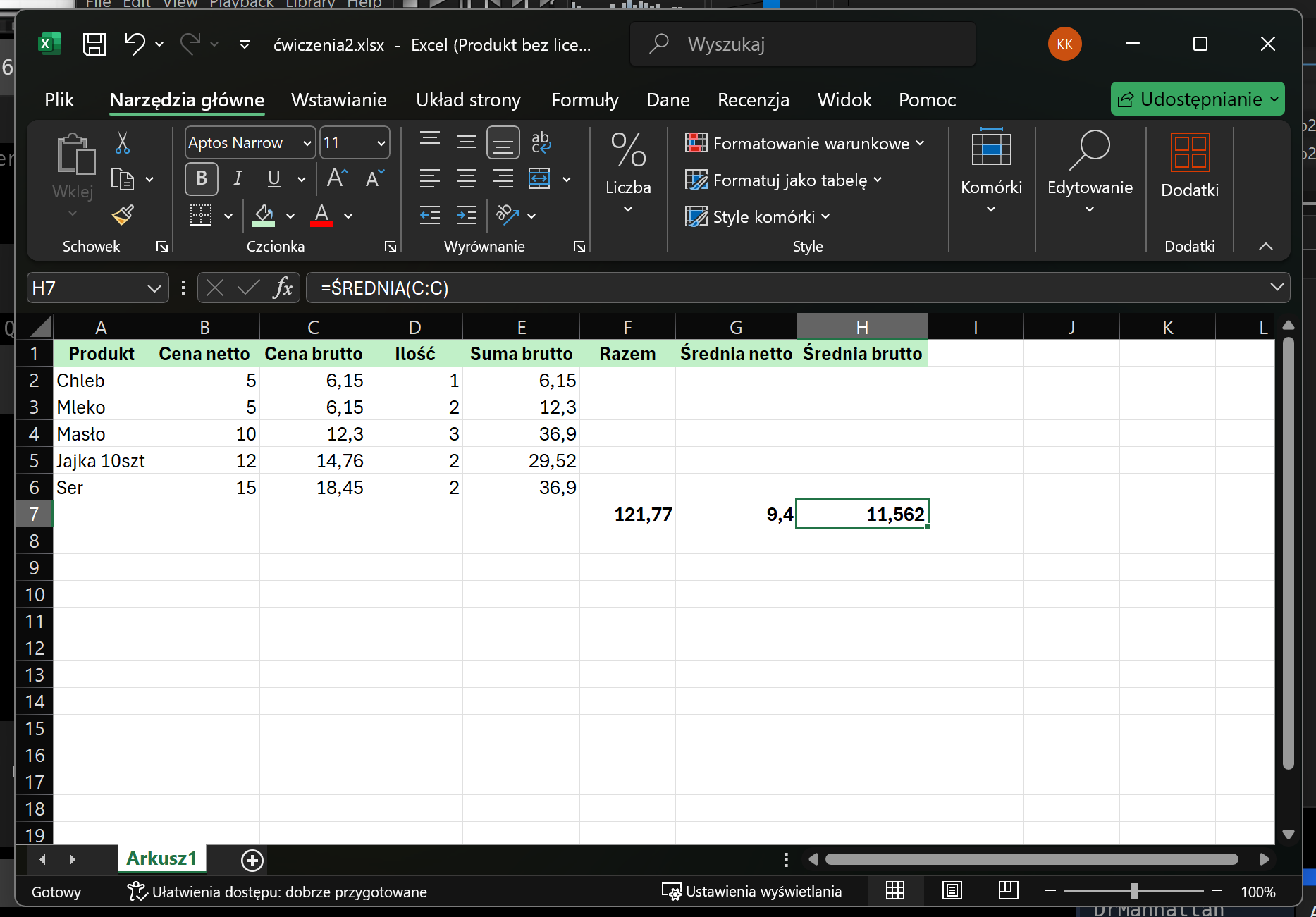The image size is (1316, 917).
Task: Click the Wrap Text icon
Action: (x=541, y=143)
